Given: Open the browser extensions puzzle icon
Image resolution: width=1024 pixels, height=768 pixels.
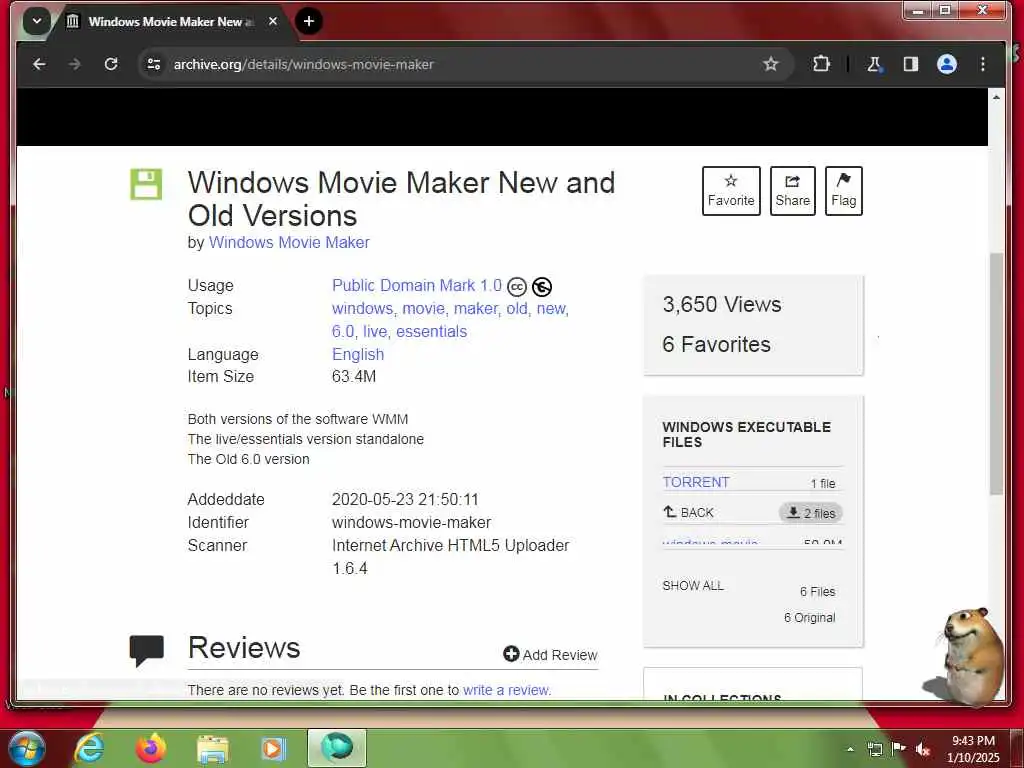Looking at the screenshot, I should click(821, 64).
